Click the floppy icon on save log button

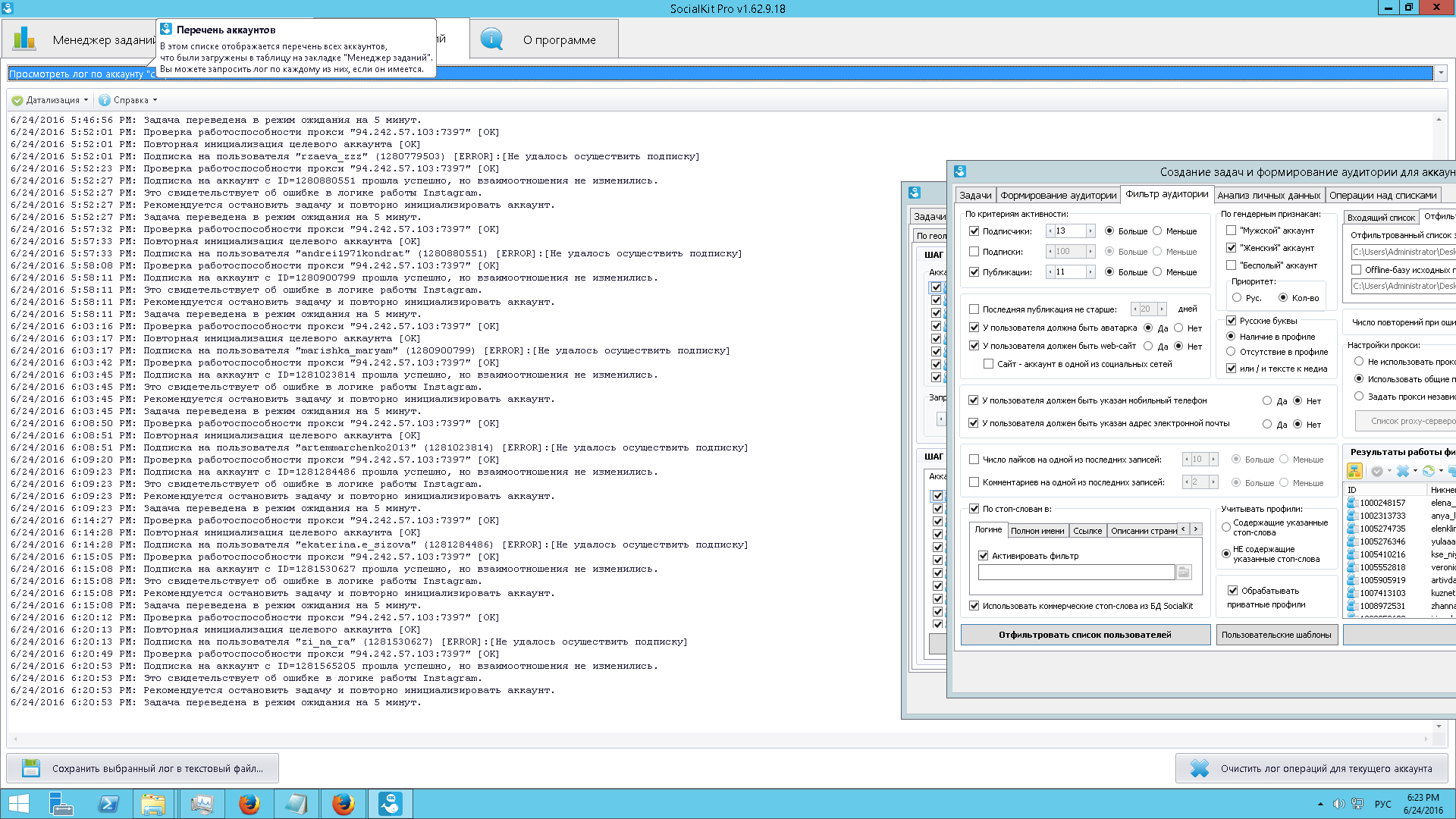pos(31,768)
